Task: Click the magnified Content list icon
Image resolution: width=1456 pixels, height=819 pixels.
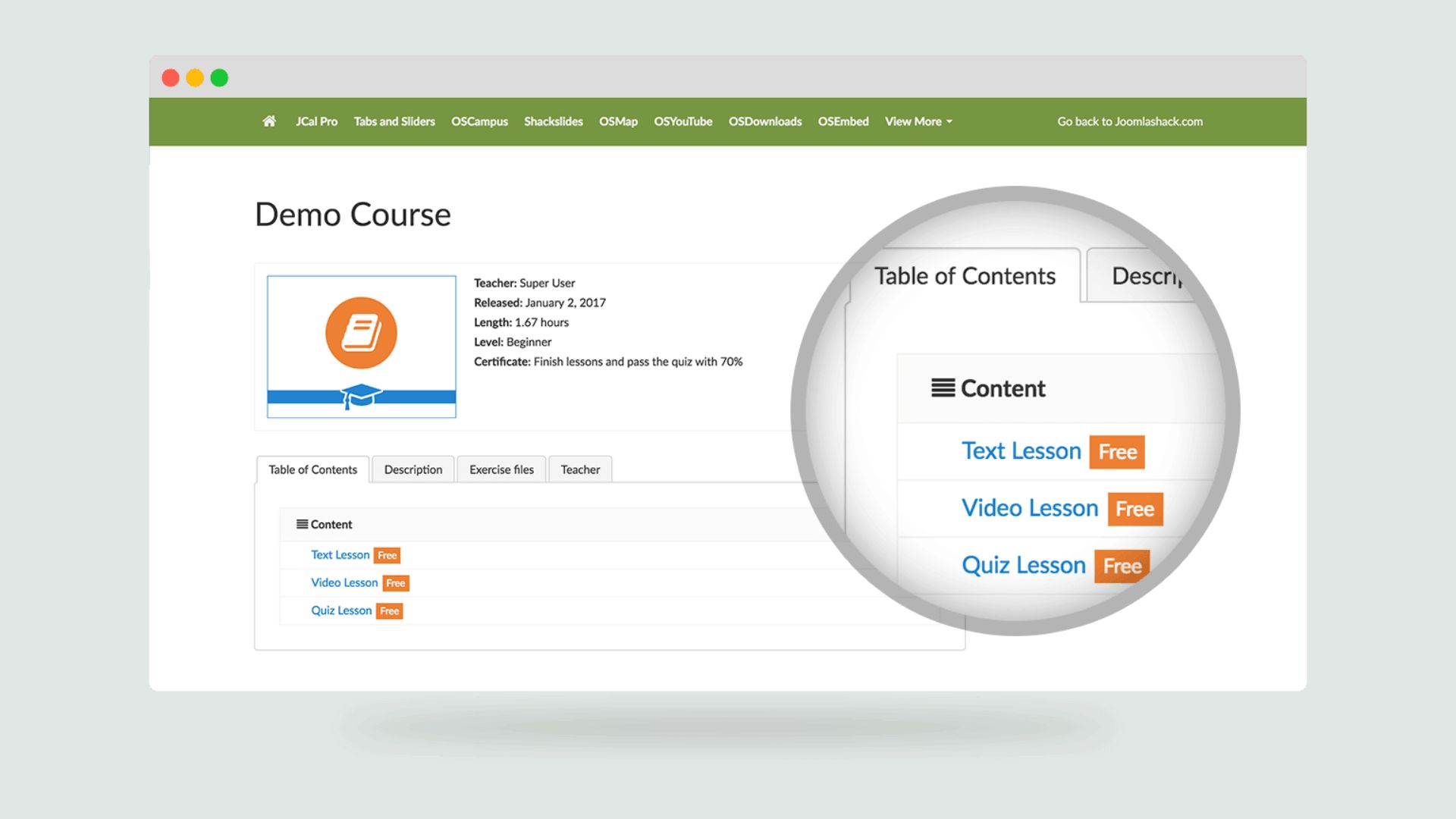Action: 943,388
